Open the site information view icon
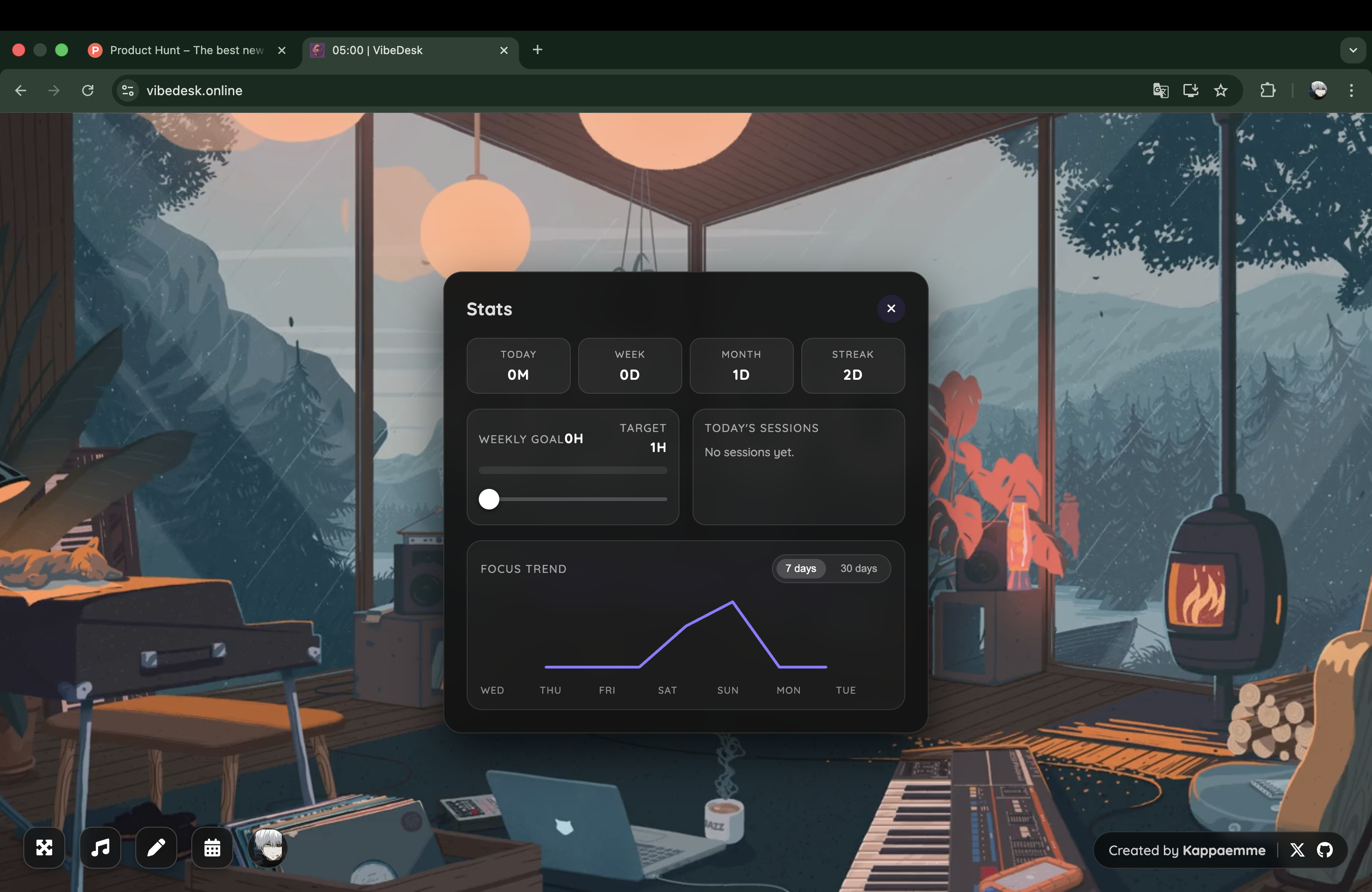 tap(126, 91)
